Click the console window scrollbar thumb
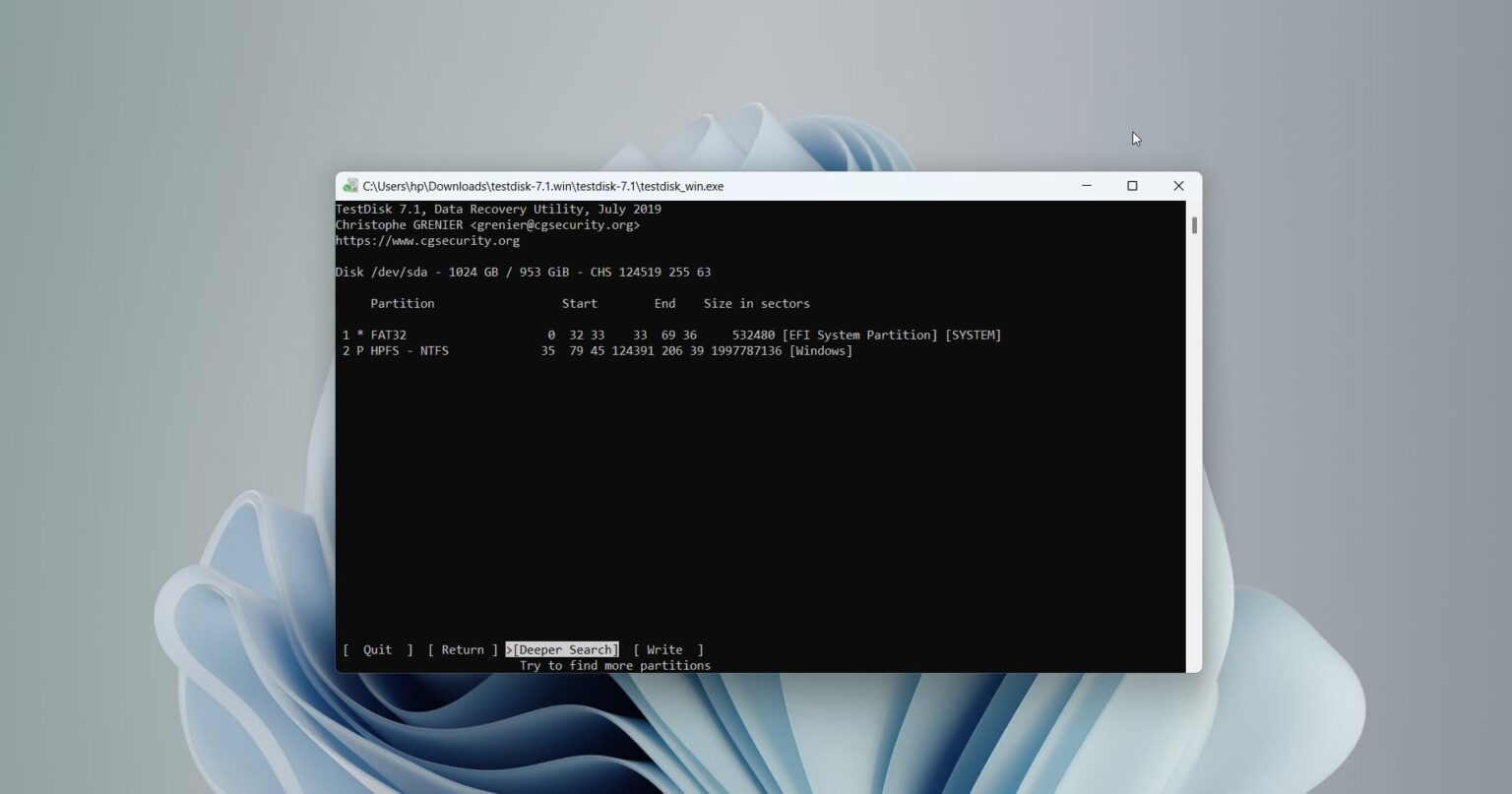 click(x=1193, y=225)
